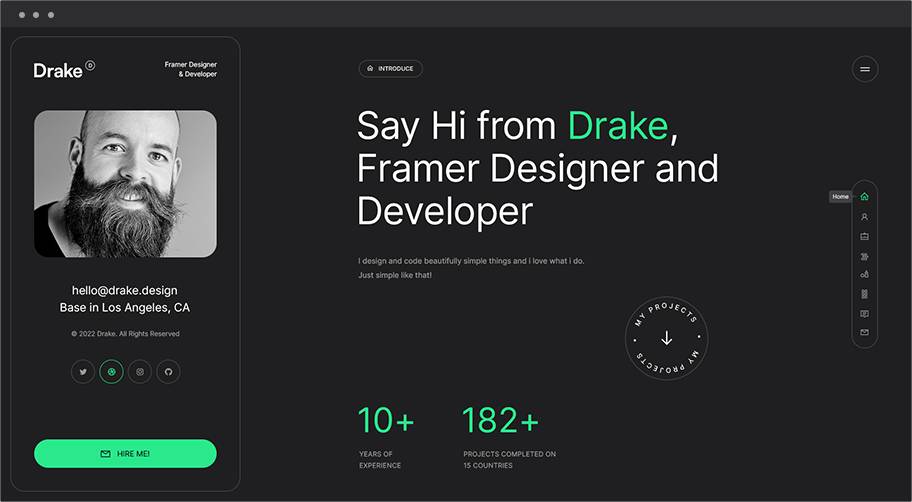Viewport: 912px width, 502px height.
Task: Click the briefcase icon in side navigation
Action: (x=864, y=236)
